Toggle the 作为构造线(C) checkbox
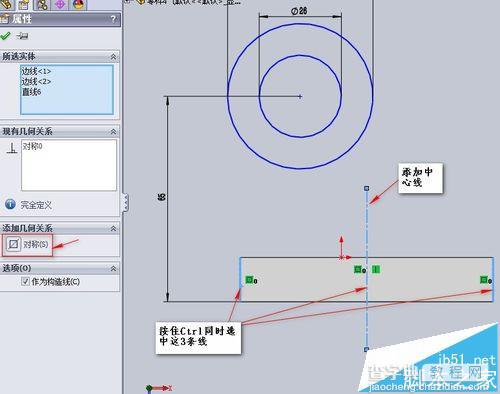Screen dimensions: 500x394 click(25, 282)
